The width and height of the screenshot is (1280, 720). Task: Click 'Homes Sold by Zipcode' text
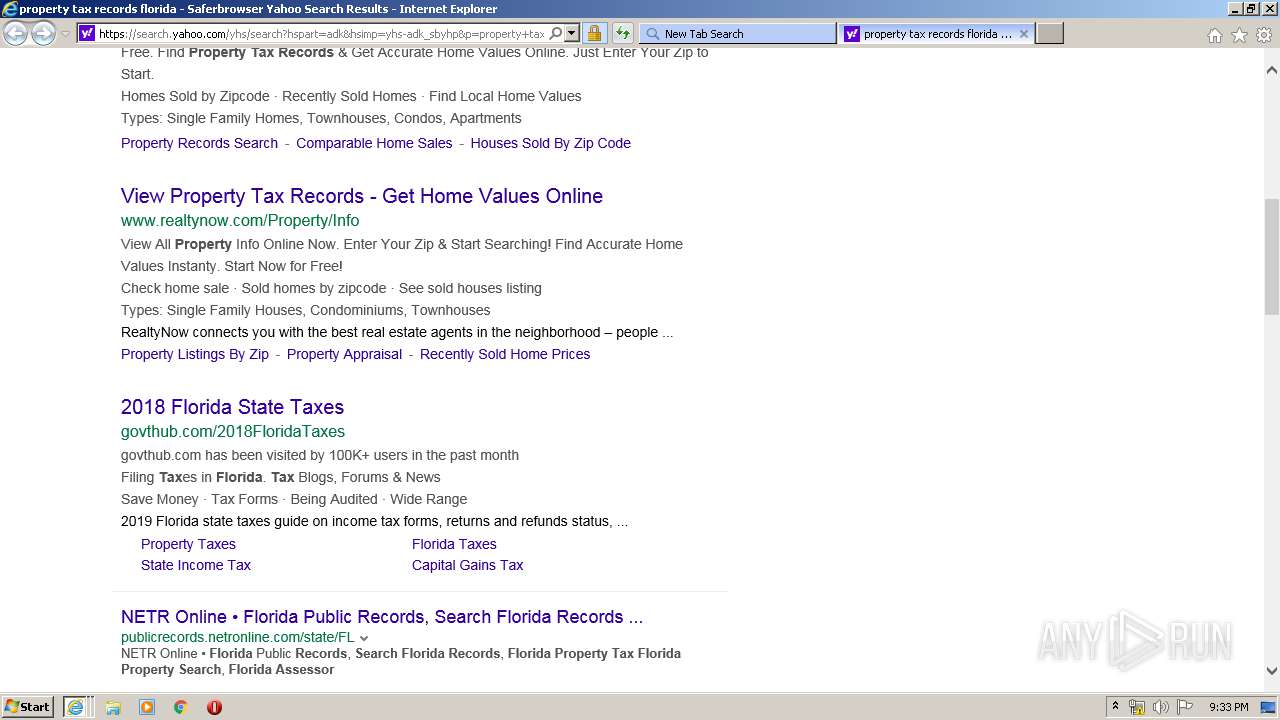[x=195, y=96]
